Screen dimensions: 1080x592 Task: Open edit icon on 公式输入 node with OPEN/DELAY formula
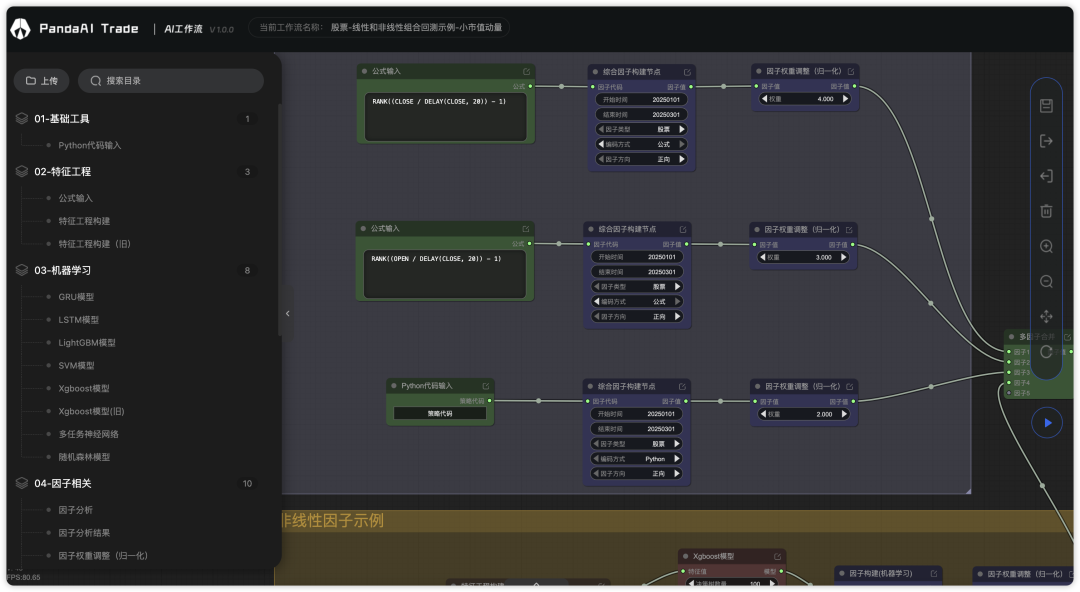tap(526, 229)
